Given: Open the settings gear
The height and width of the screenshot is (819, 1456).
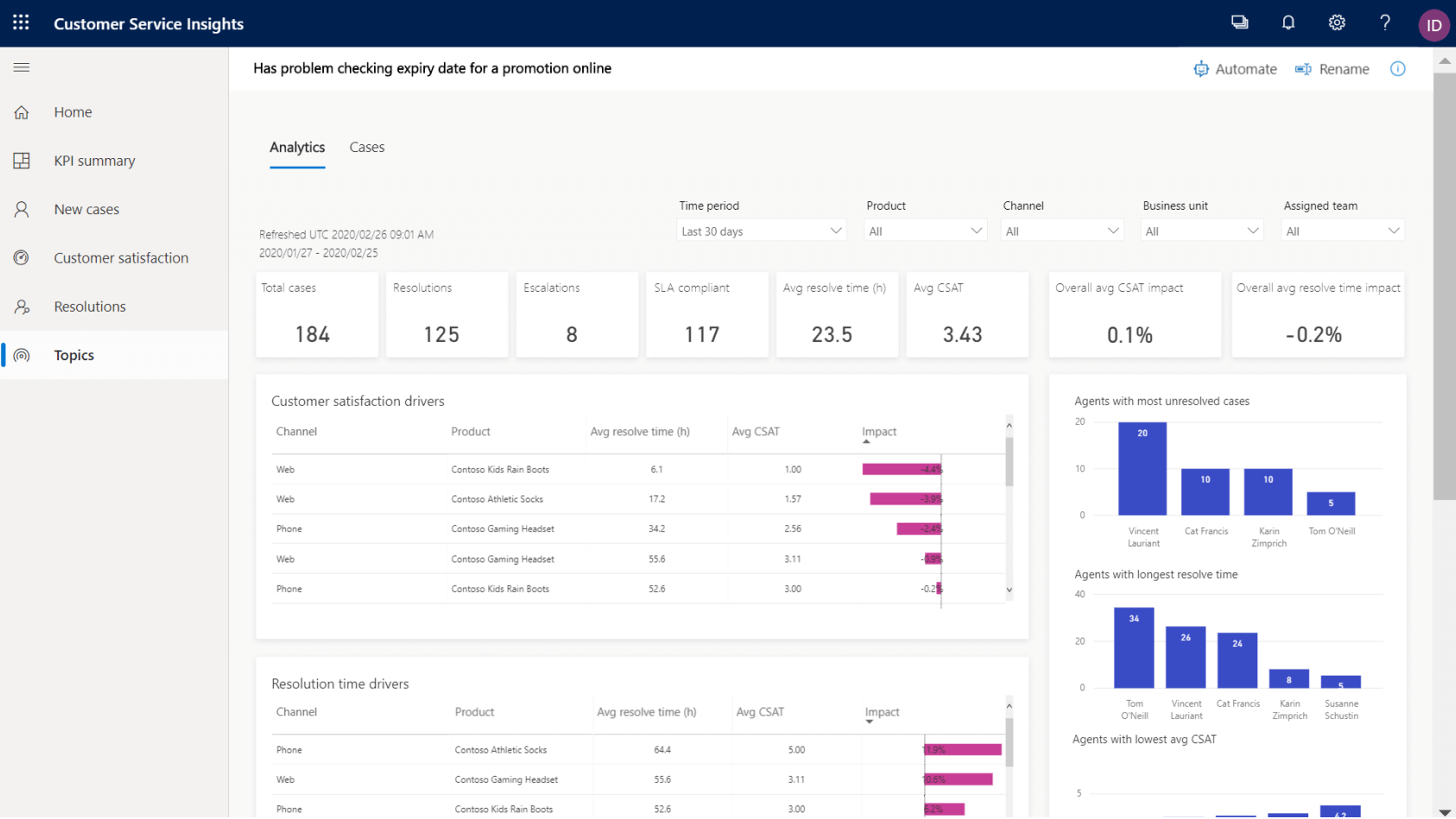Looking at the screenshot, I should coord(1336,23).
